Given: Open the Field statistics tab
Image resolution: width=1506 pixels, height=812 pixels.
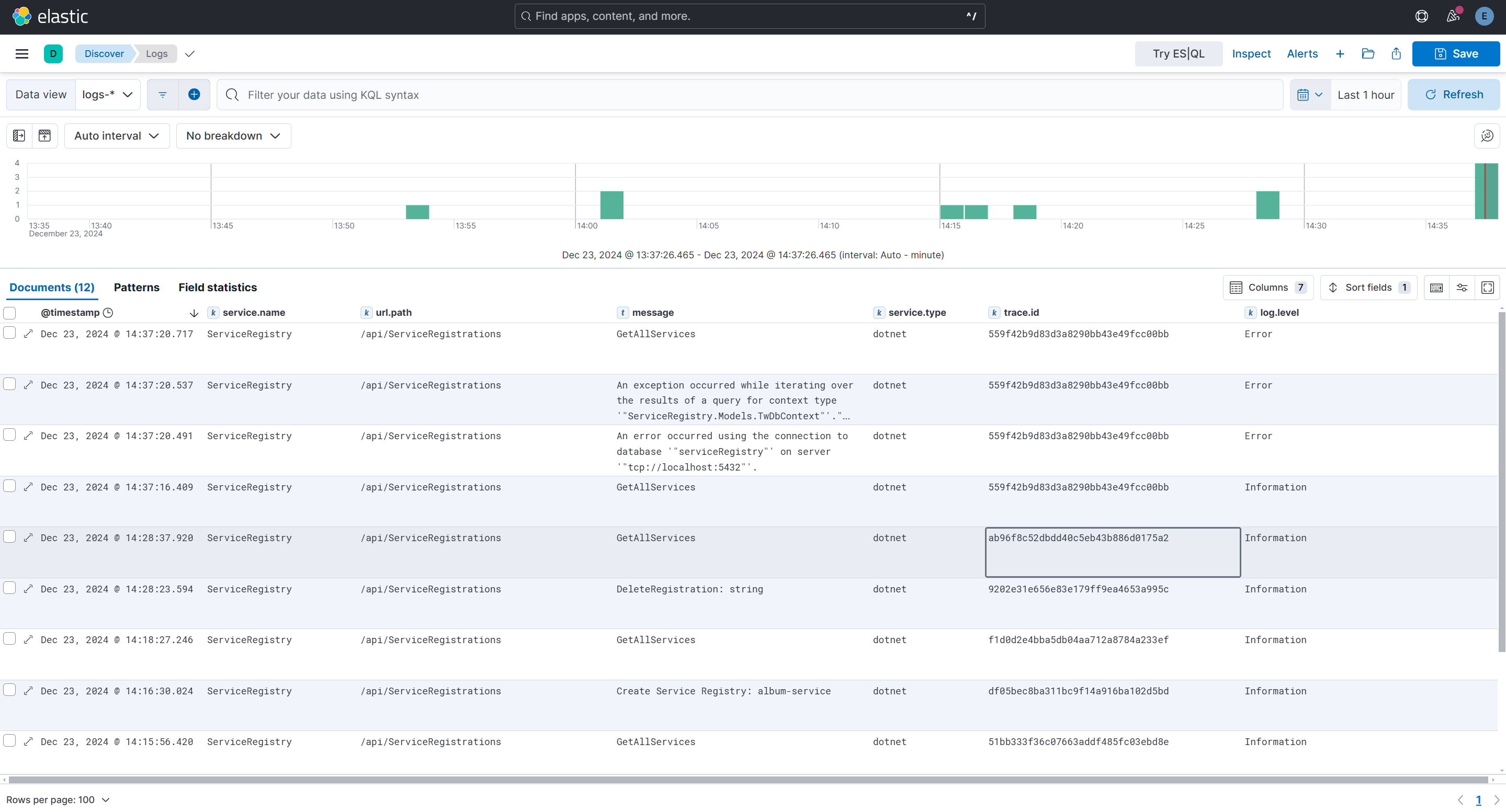Looking at the screenshot, I should [x=218, y=288].
